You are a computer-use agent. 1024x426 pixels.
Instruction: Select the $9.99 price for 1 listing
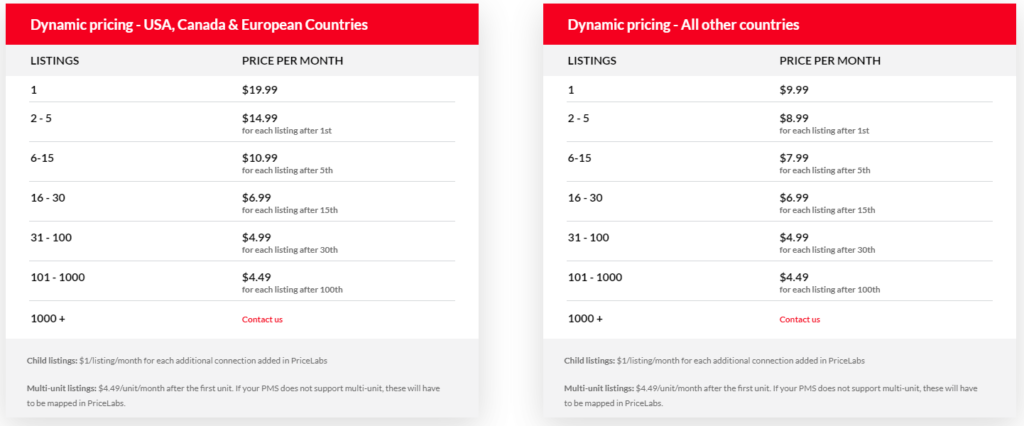(793, 90)
